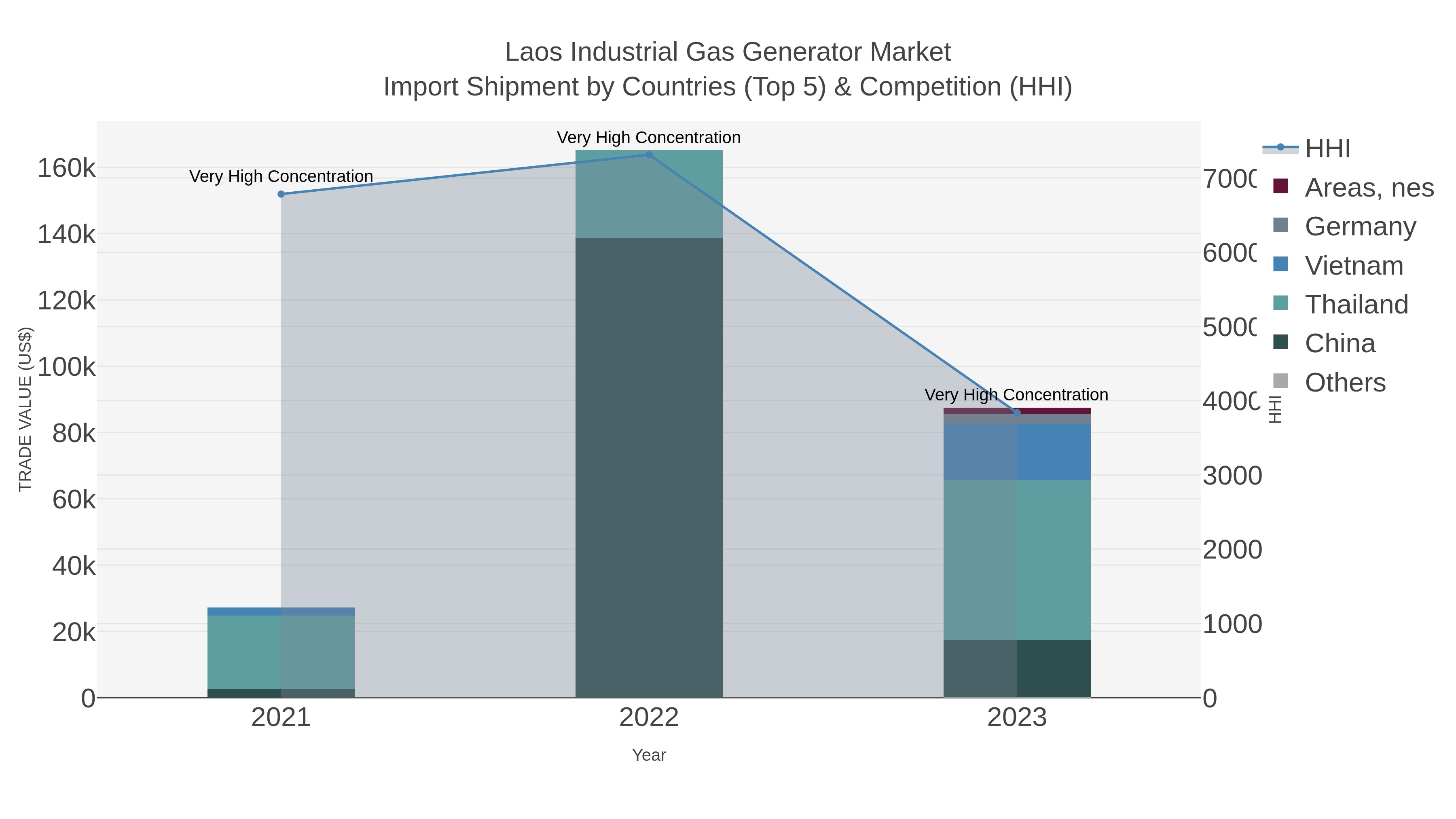Click the China dark green legend swatch
1456x819 pixels.
[x=1281, y=342]
